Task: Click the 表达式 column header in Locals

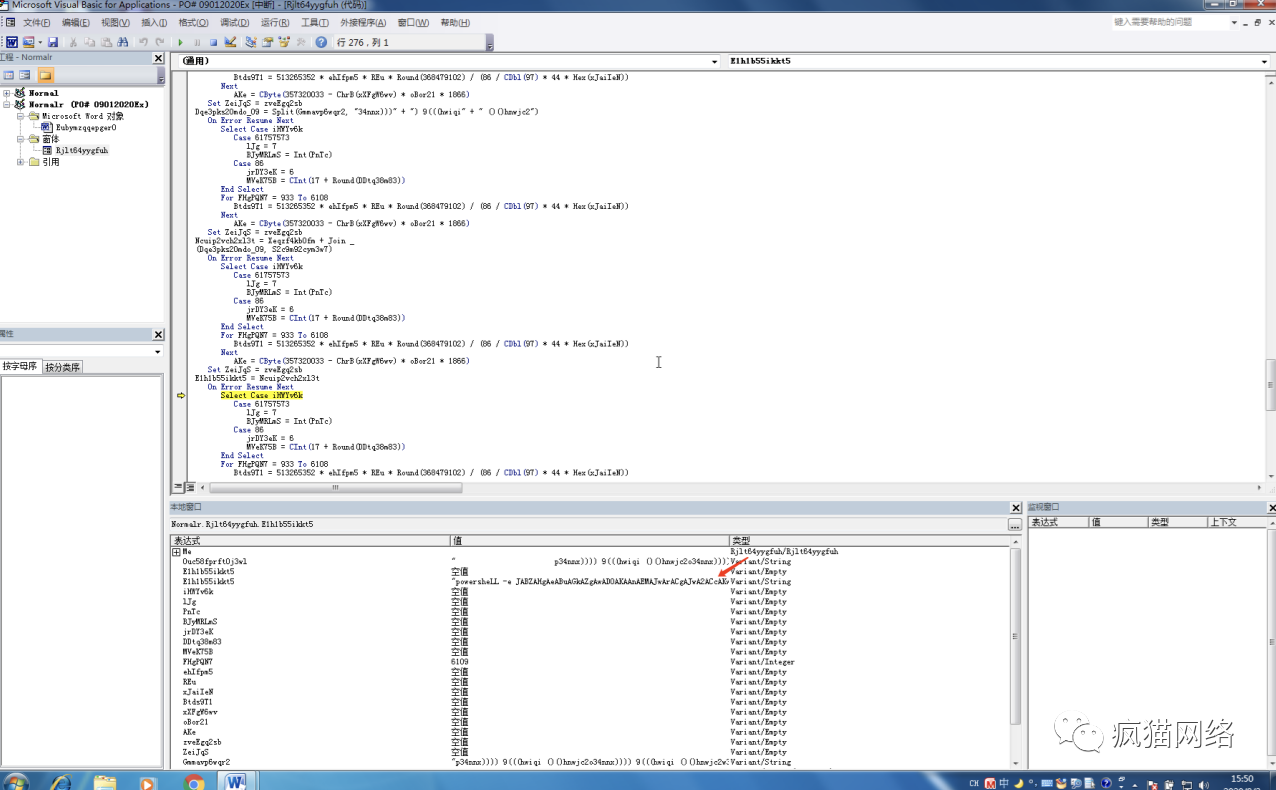Action: point(310,540)
